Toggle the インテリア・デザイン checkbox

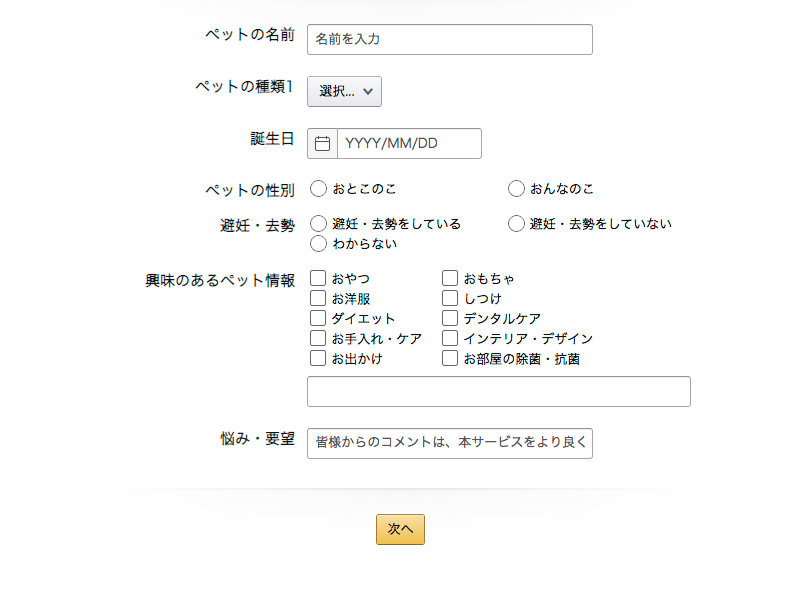point(450,338)
